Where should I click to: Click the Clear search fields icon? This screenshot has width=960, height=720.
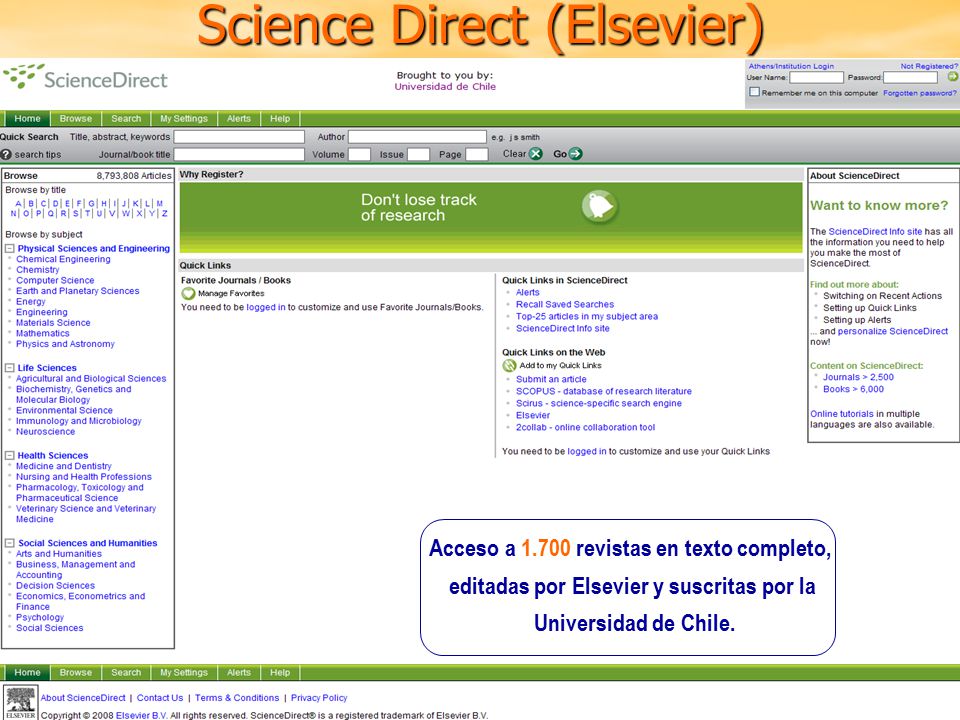pos(536,154)
